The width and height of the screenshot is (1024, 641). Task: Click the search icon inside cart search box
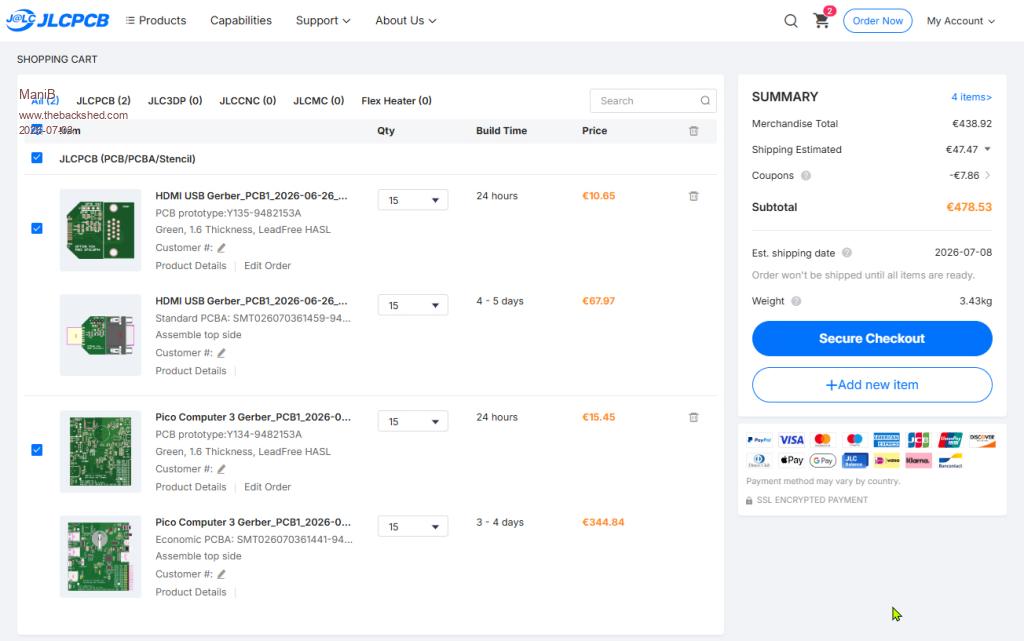[705, 101]
